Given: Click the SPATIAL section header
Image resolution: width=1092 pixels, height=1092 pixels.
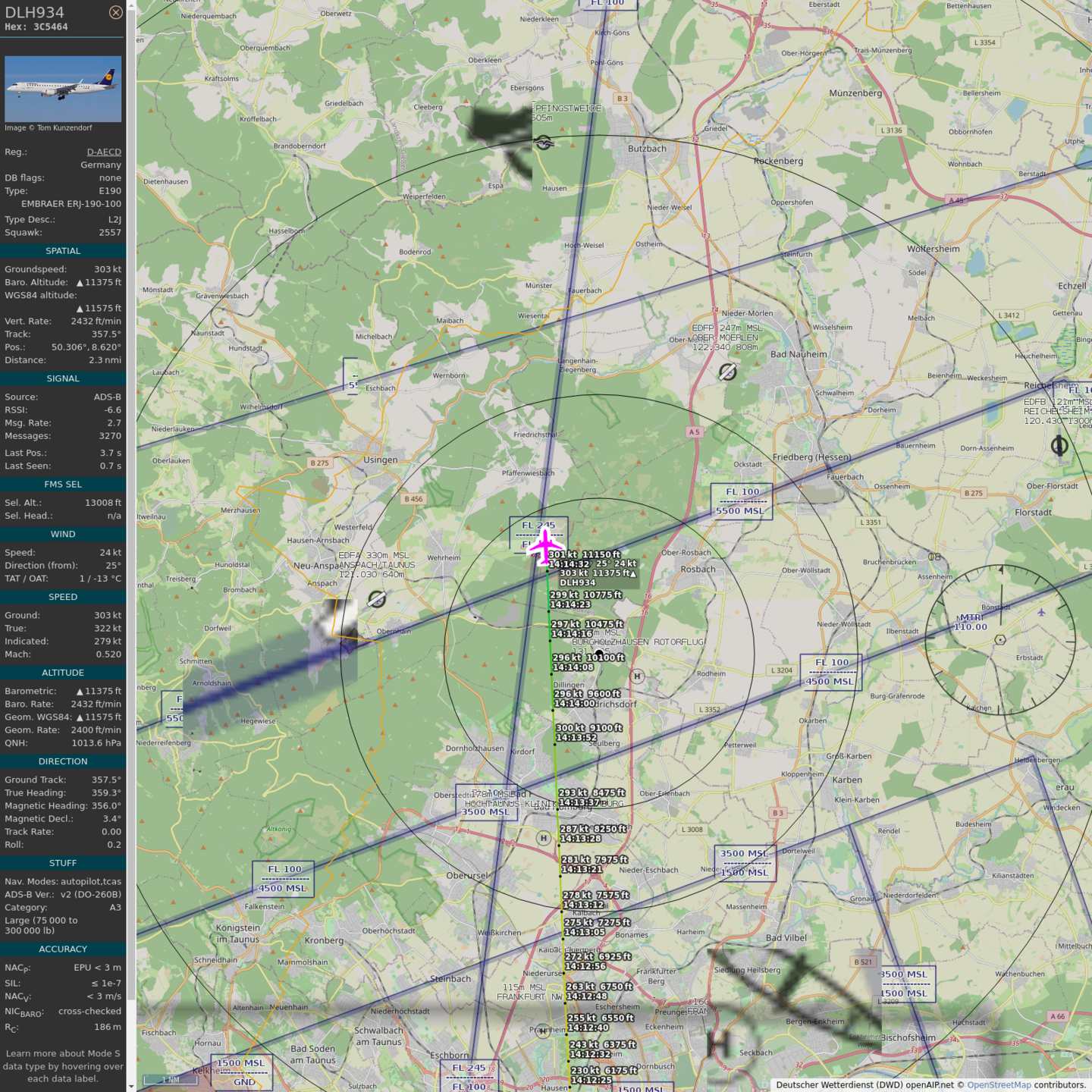Looking at the screenshot, I should pos(63,251).
